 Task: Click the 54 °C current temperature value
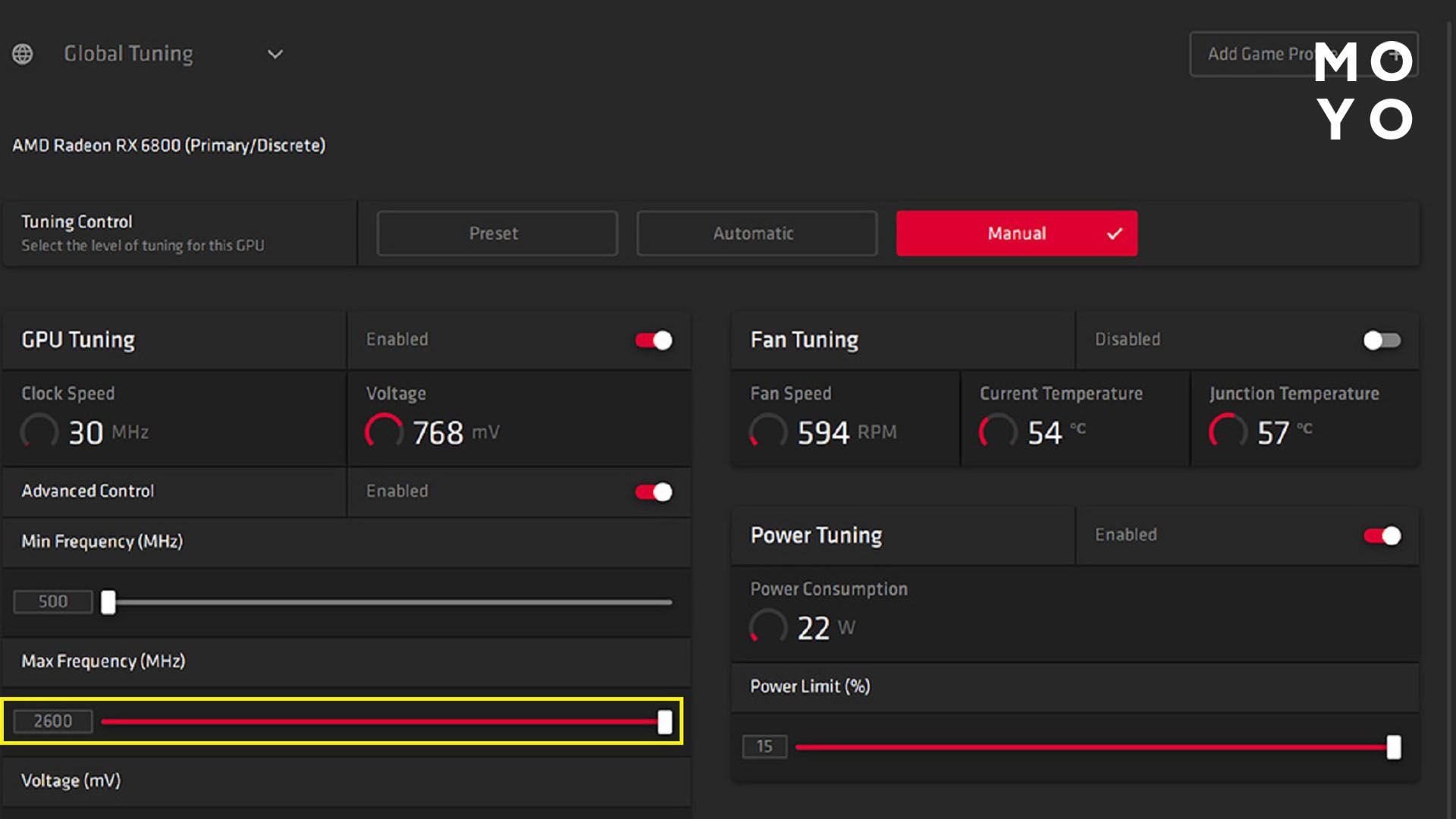1057,433
